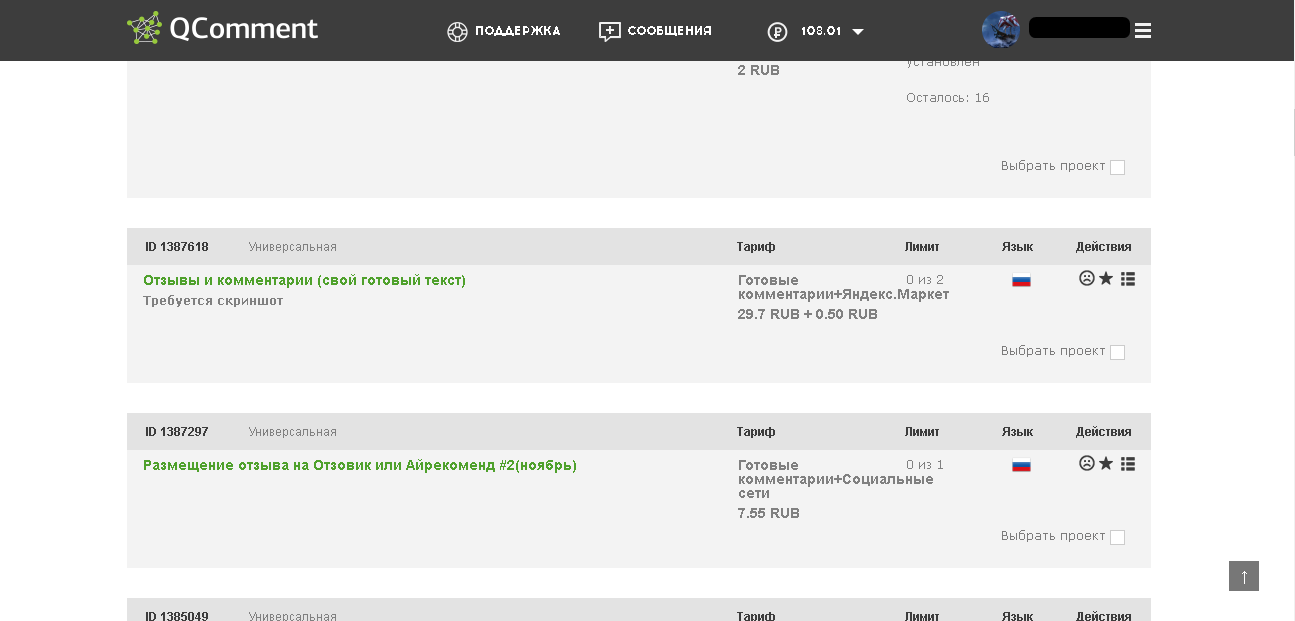Click the user avatar picture

pos(1000,29)
